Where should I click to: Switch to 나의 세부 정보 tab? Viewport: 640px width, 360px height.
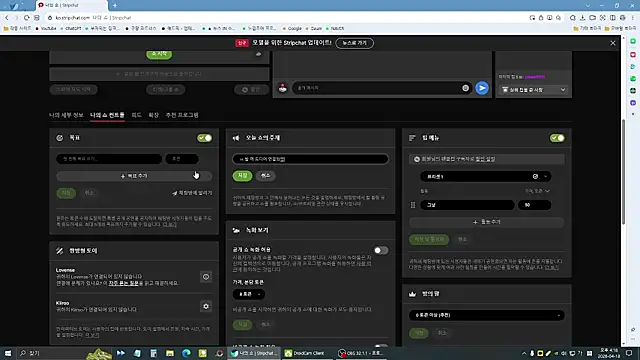coord(66,115)
